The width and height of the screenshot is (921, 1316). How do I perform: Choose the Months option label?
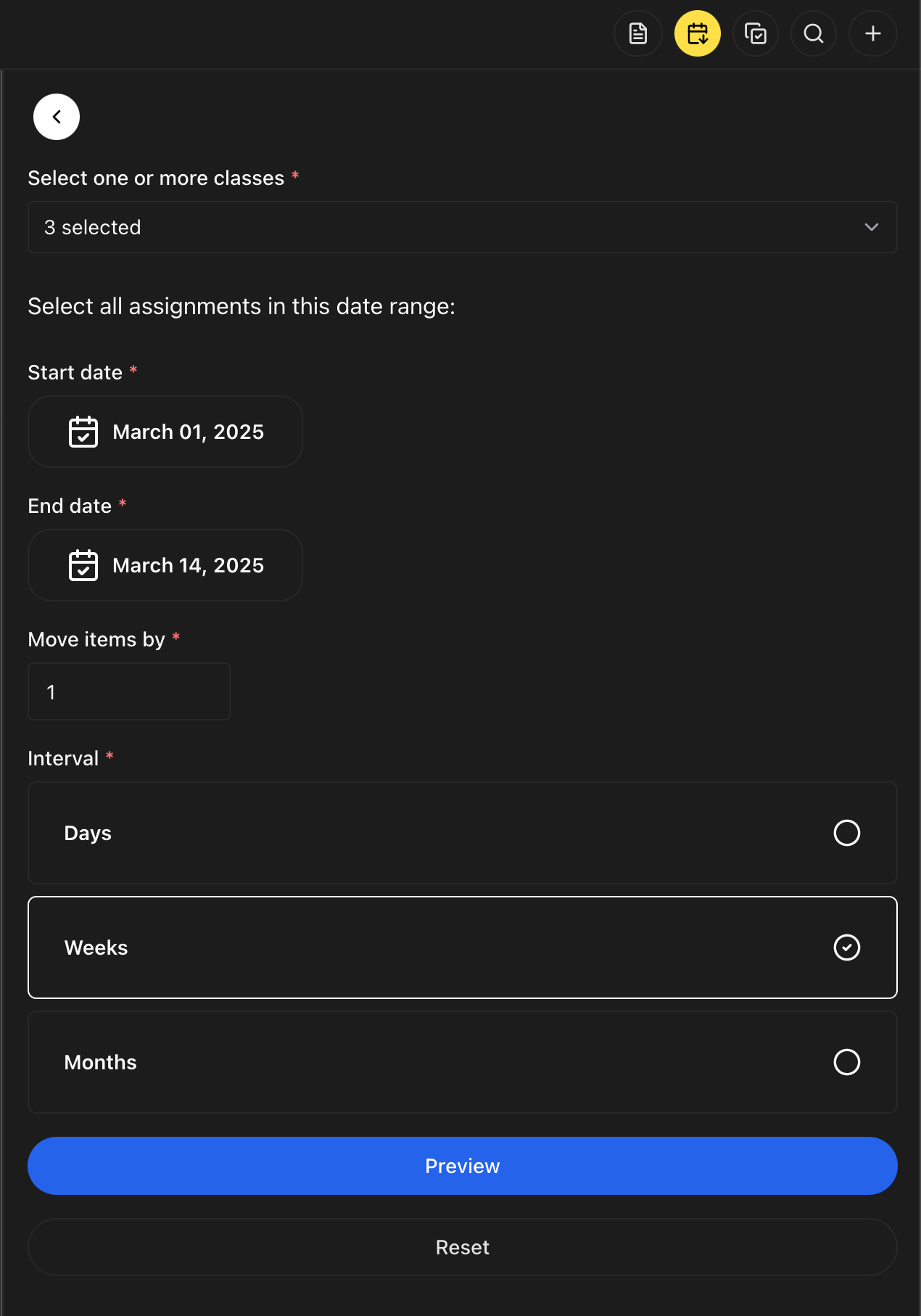101,1062
